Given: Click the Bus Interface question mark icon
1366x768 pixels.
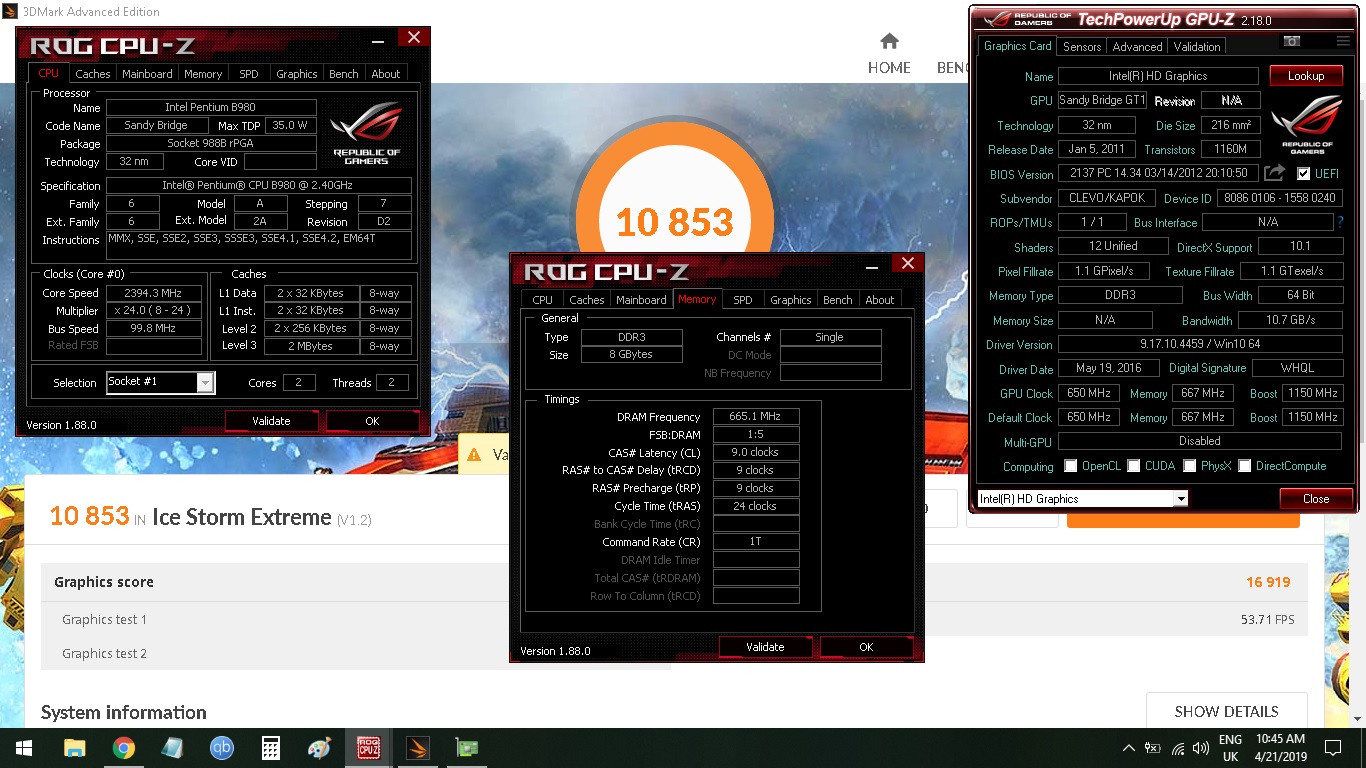Looking at the screenshot, I should (x=1340, y=222).
